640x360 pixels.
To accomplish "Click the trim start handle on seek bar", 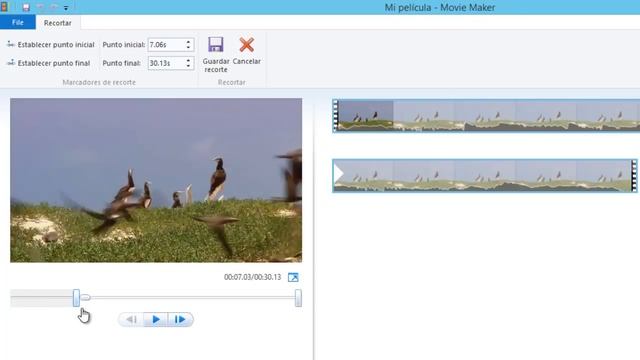I will click(76, 298).
